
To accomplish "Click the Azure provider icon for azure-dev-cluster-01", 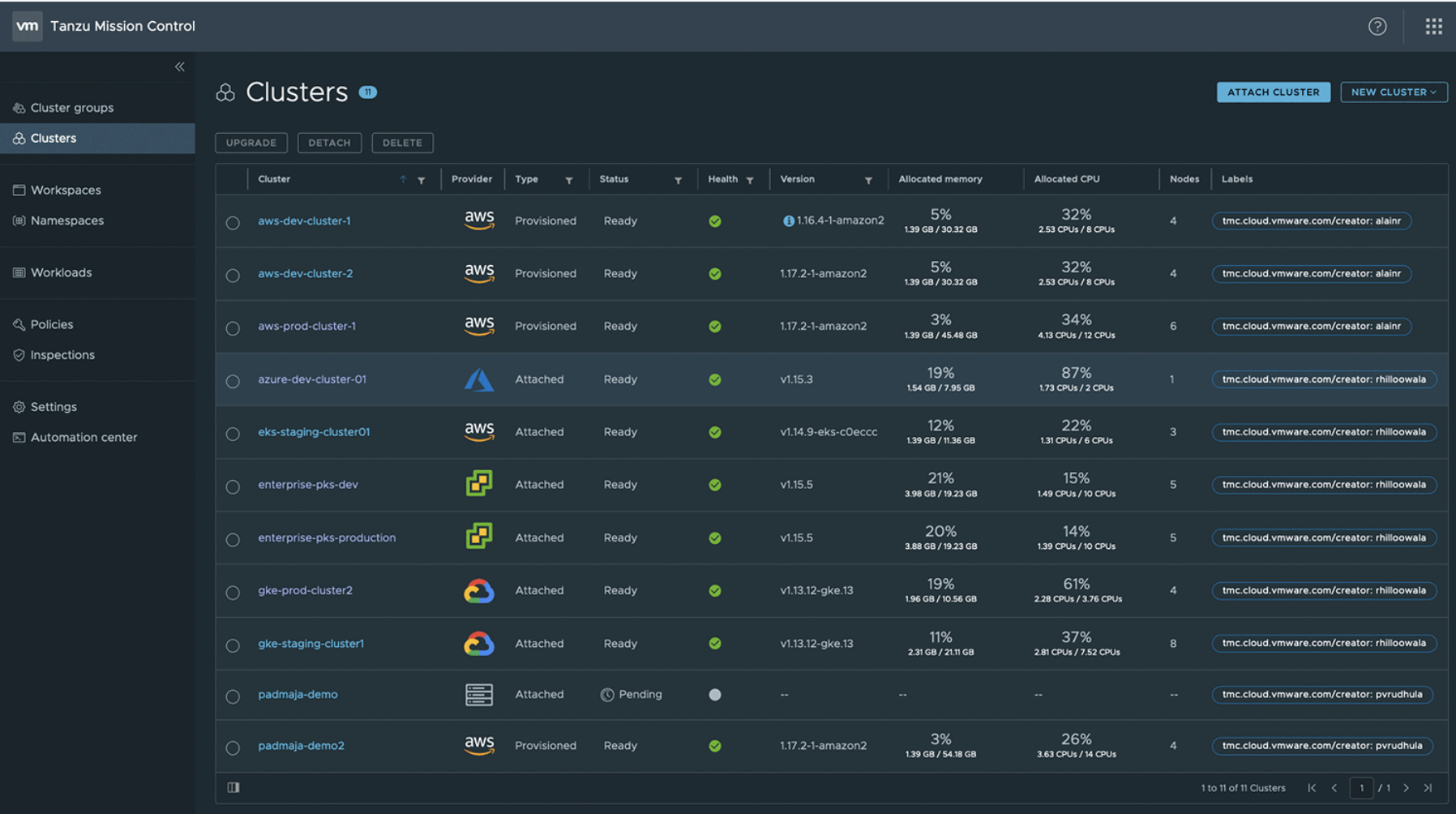I will [479, 379].
